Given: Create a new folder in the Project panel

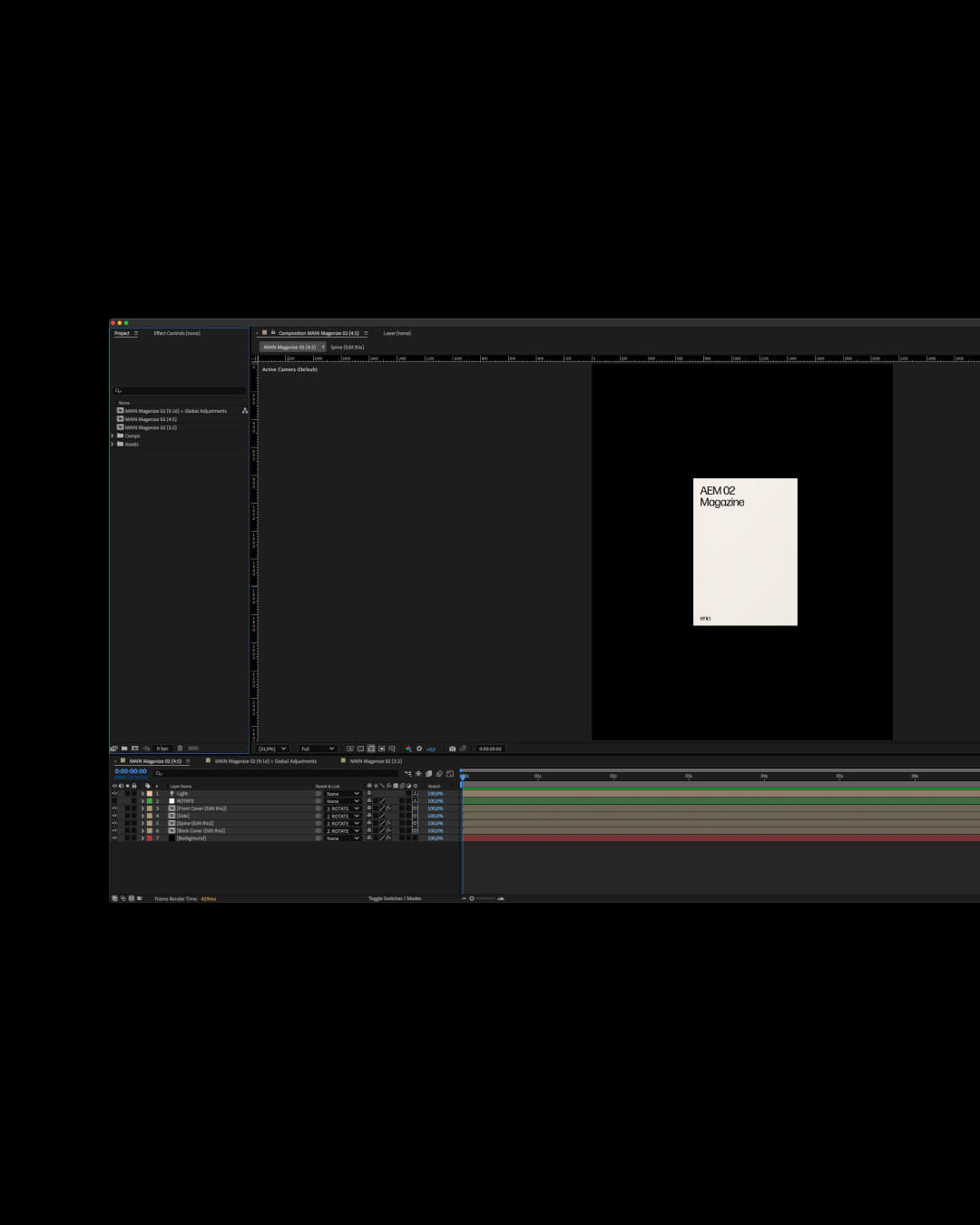Looking at the screenshot, I should [124, 749].
